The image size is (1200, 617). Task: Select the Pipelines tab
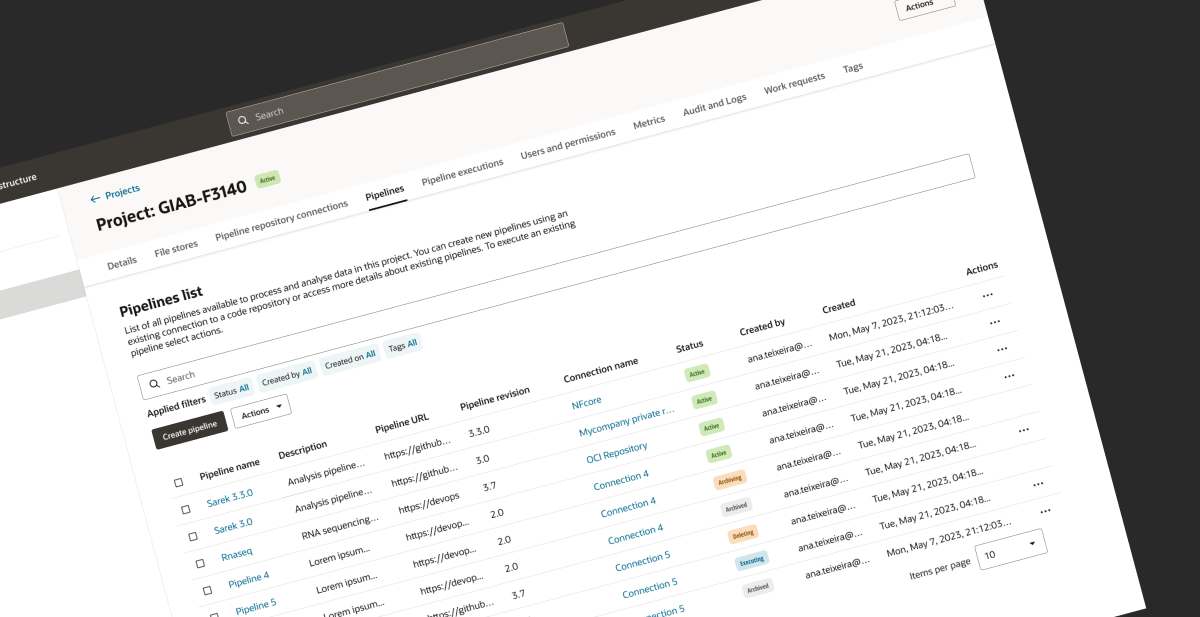click(x=385, y=192)
